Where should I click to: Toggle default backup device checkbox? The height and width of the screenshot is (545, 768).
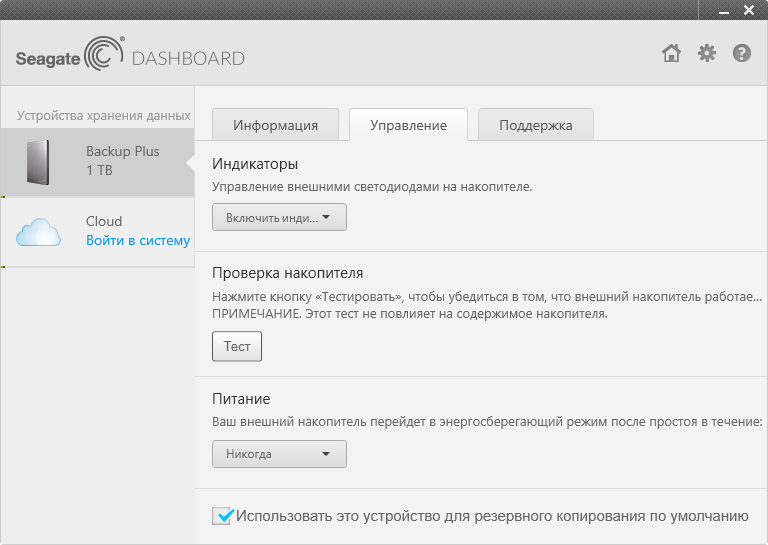coord(222,516)
